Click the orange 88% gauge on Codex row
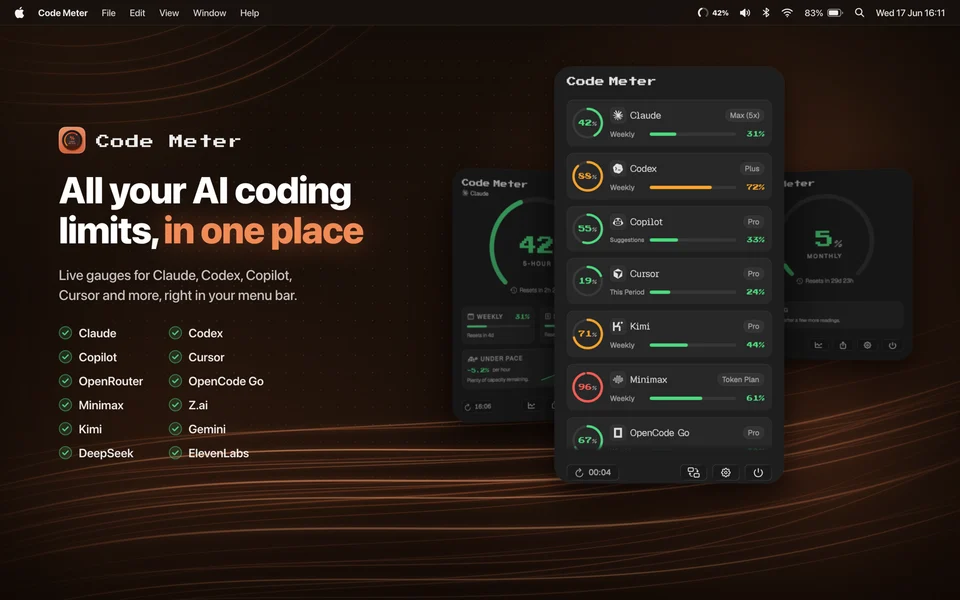The width and height of the screenshot is (960, 600). tap(587, 176)
